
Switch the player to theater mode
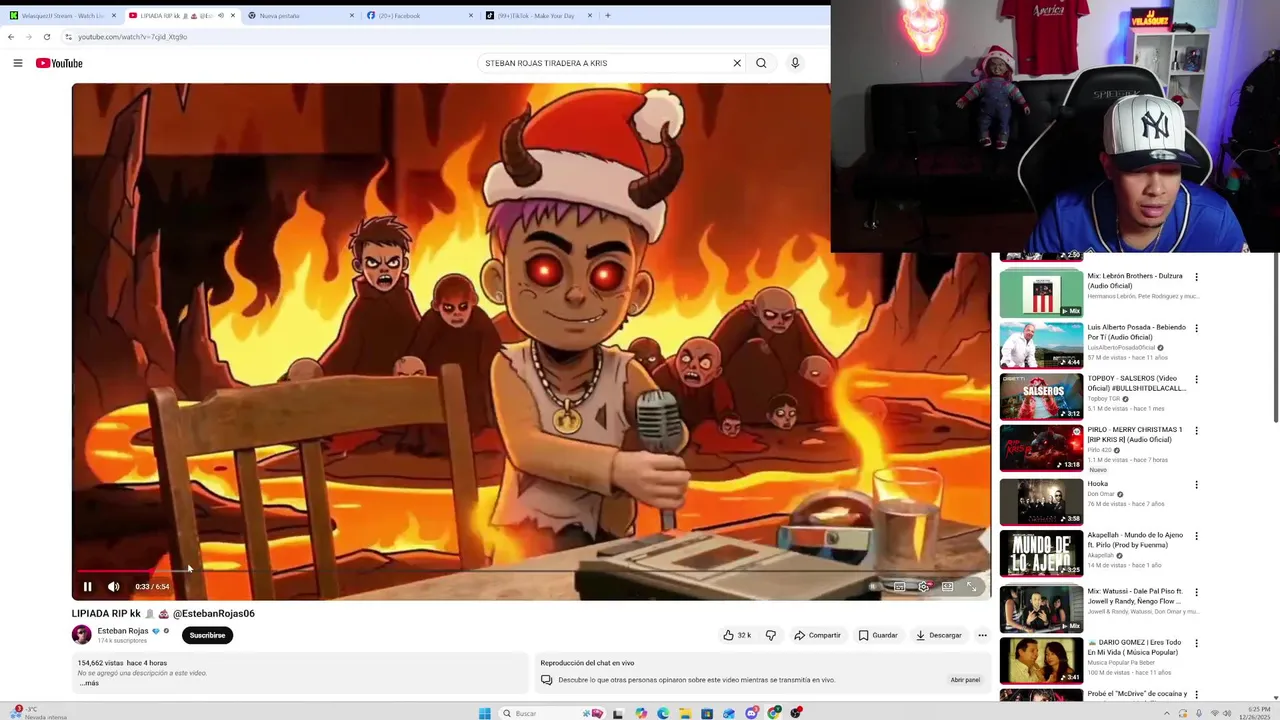pyautogui.click(x=947, y=587)
